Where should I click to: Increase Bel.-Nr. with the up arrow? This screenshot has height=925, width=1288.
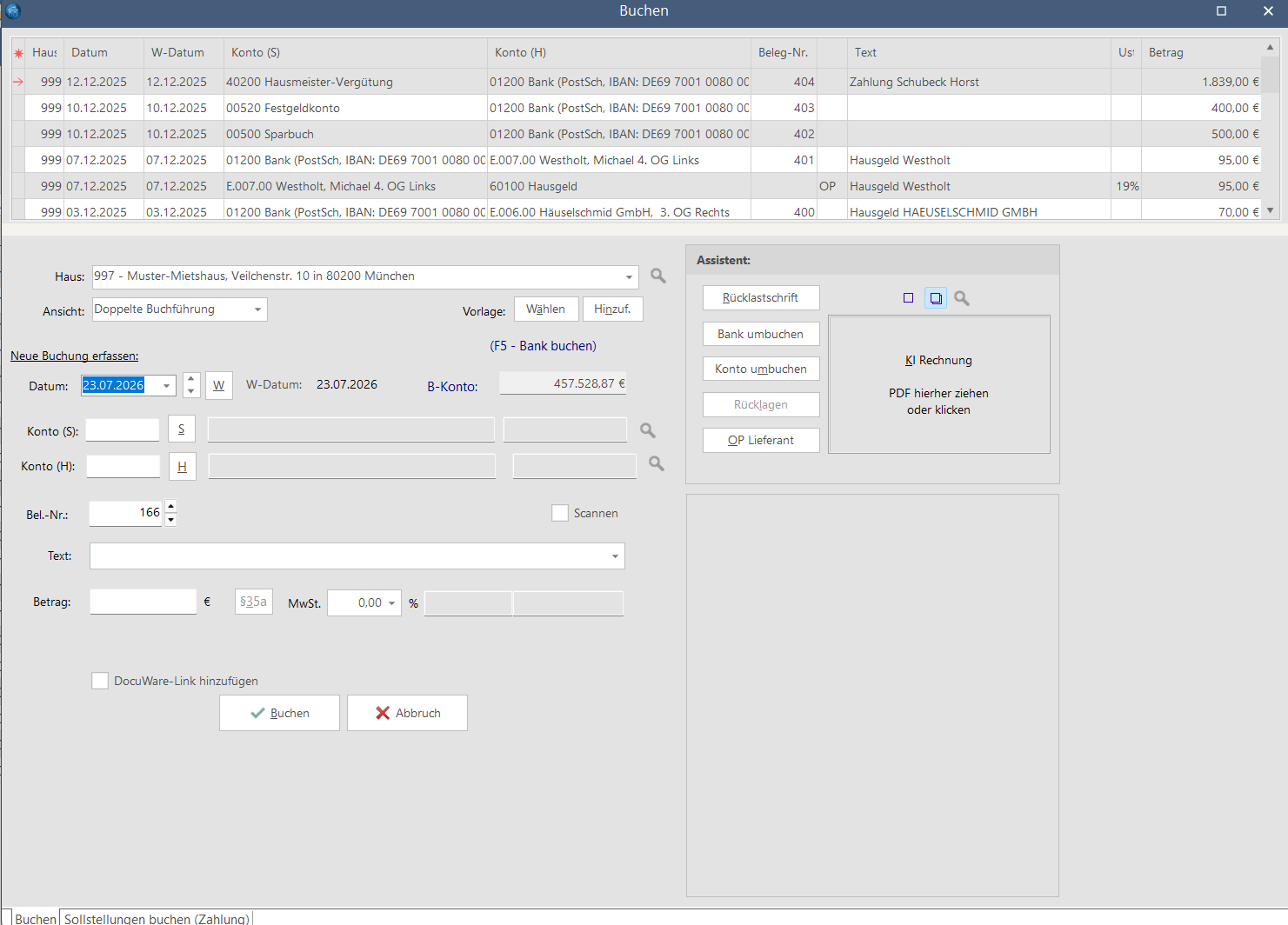pyautogui.click(x=170, y=507)
